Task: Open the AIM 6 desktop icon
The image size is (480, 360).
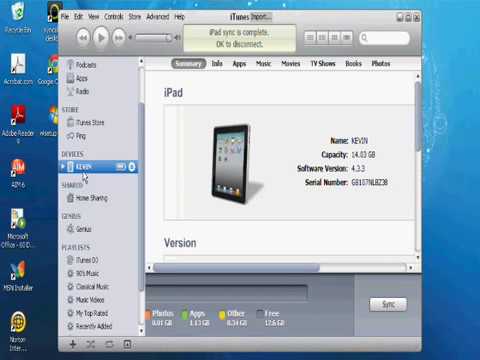Action: (18, 173)
